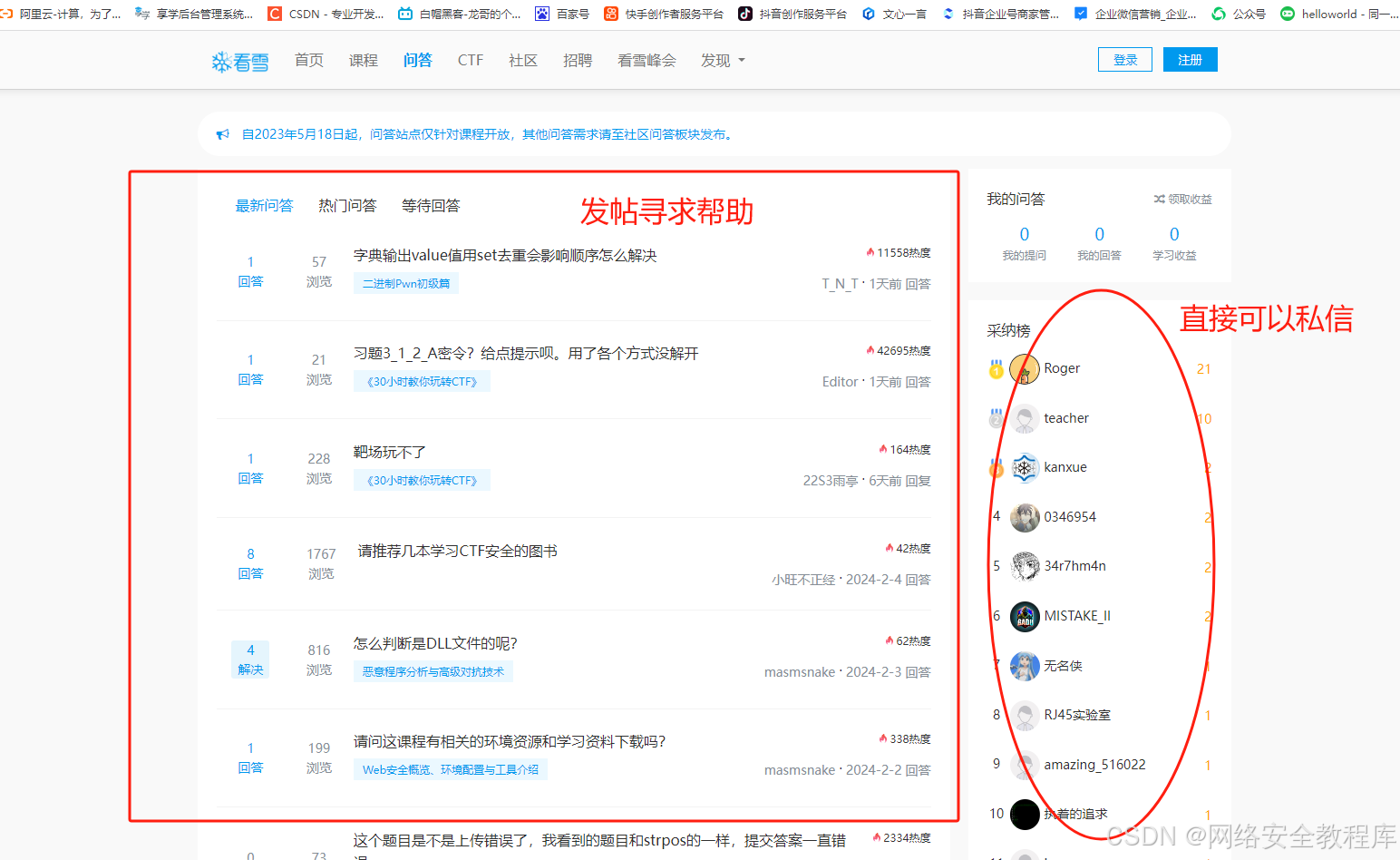Click the username teacher in 采纳榜
The width and height of the screenshot is (1400, 860).
(x=1066, y=418)
